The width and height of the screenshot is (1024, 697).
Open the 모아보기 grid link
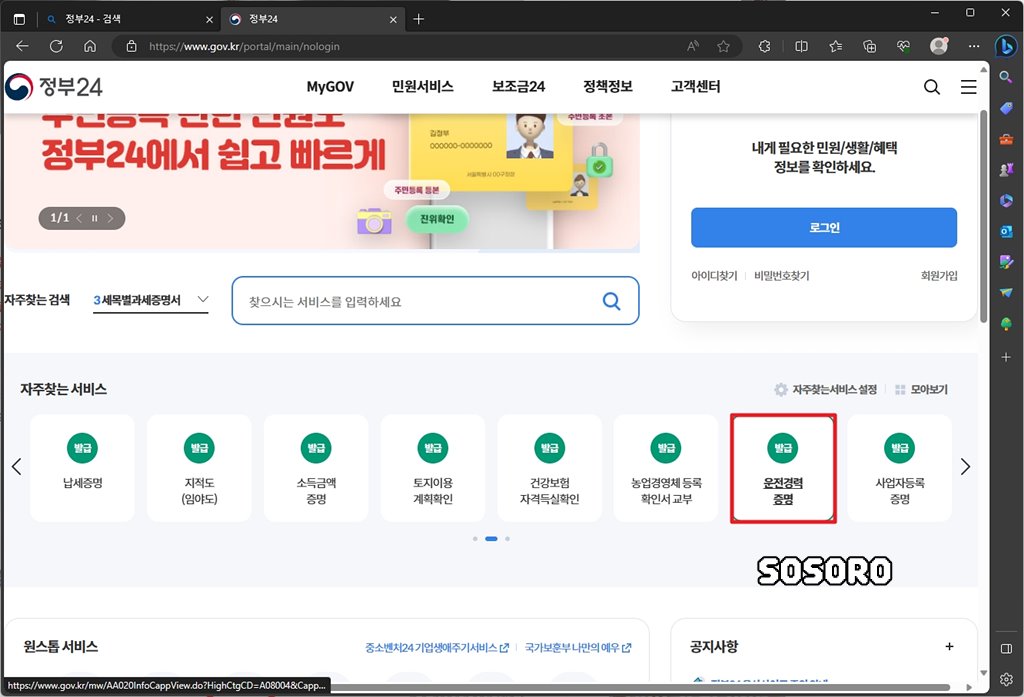[921, 389]
